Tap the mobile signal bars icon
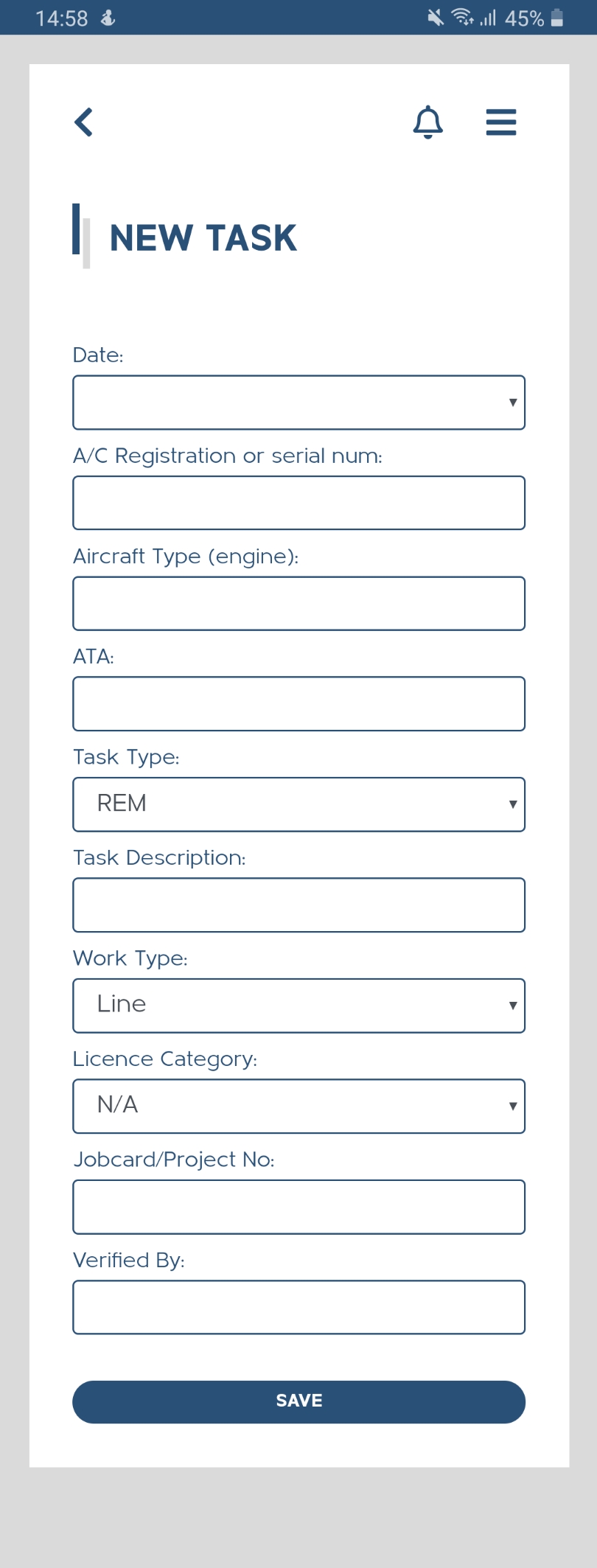597x1568 pixels. point(488,18)
